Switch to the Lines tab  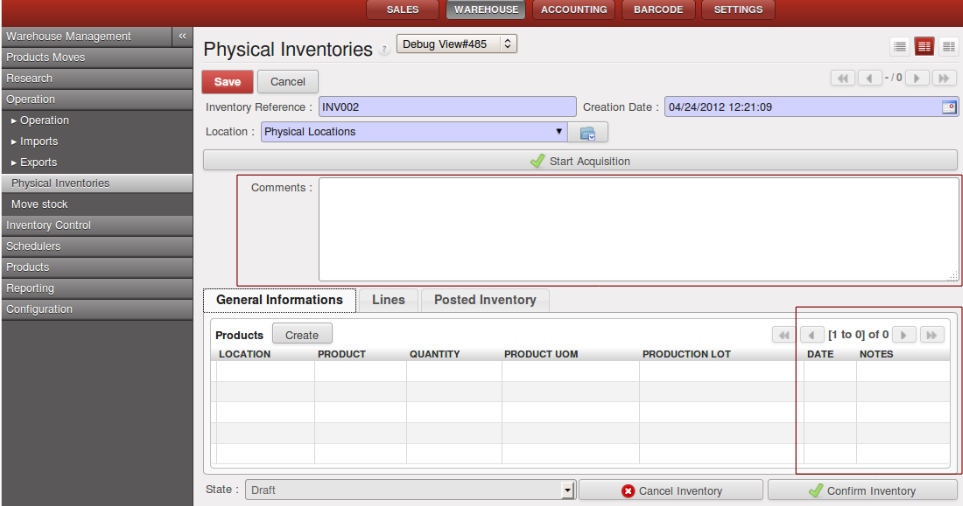388,300
